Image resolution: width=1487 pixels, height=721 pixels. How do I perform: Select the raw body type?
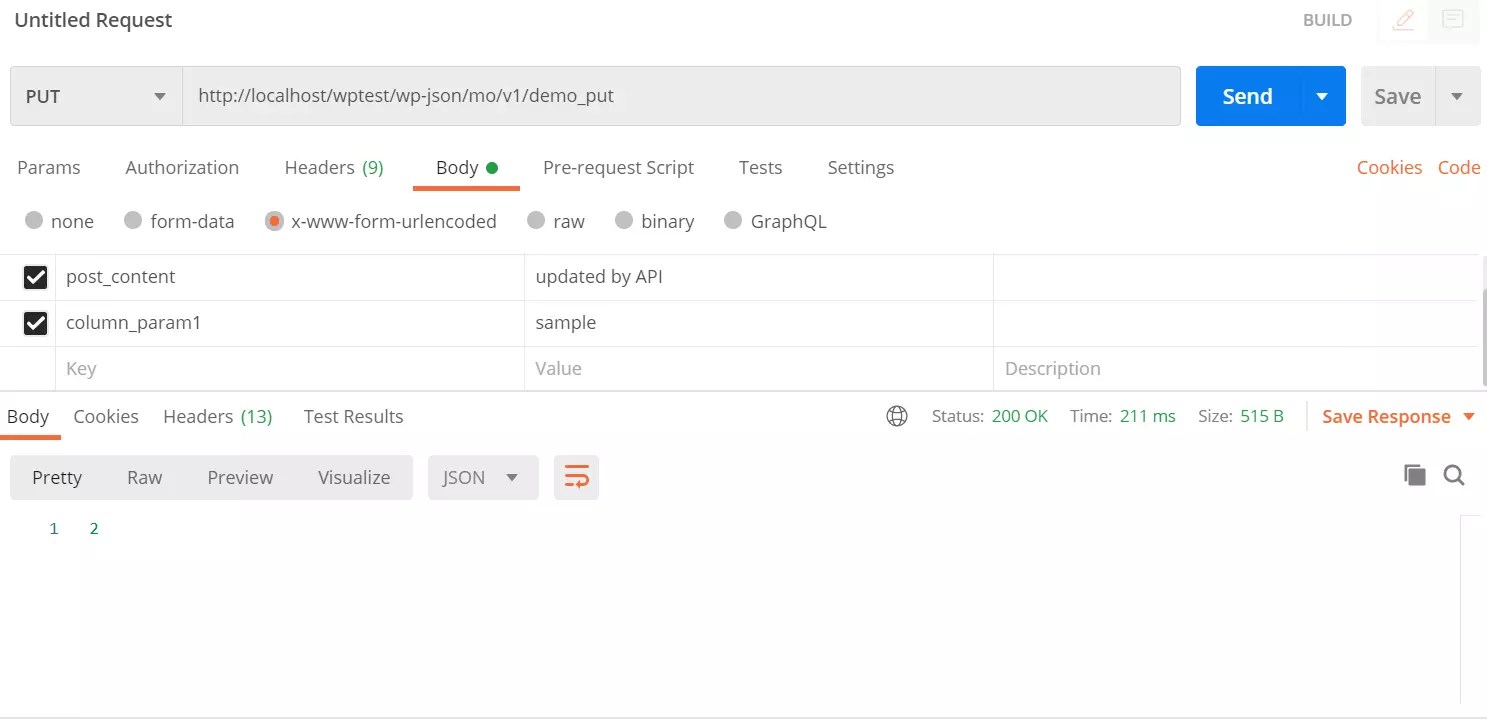tap(536, 221)
